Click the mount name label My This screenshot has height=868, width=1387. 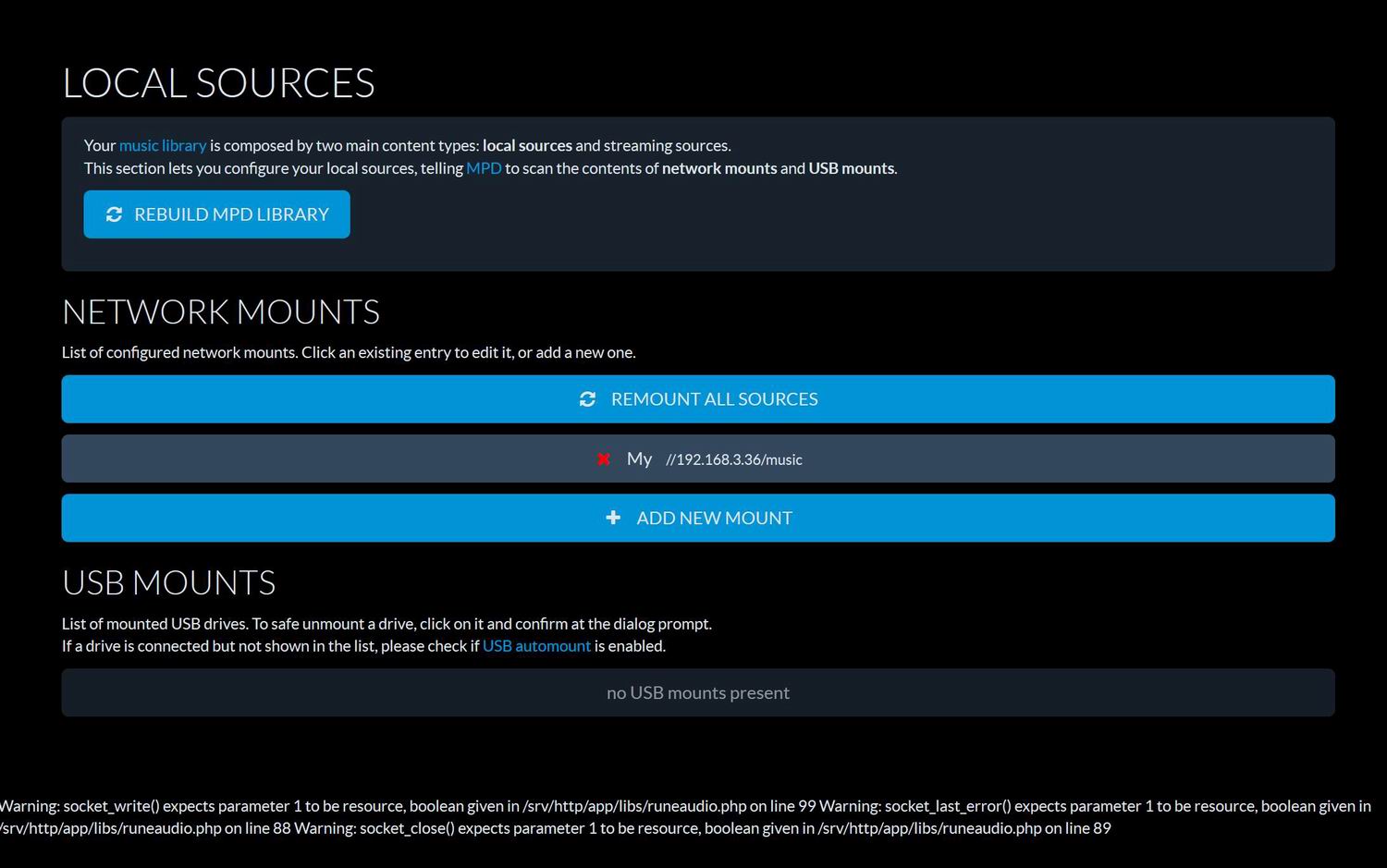(x=639, y=458)
